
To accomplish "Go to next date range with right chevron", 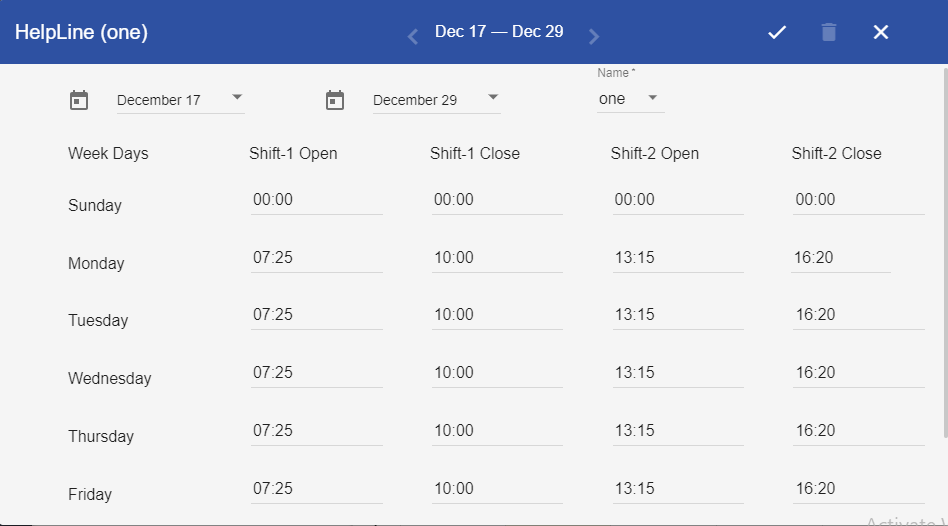I will pos(594,37).
